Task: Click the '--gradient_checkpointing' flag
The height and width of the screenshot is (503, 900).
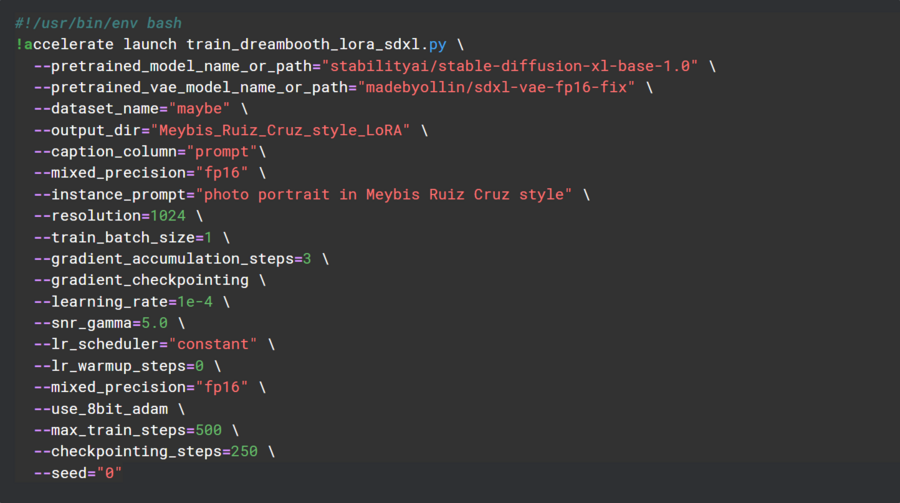Action: [x=141, y=280]
